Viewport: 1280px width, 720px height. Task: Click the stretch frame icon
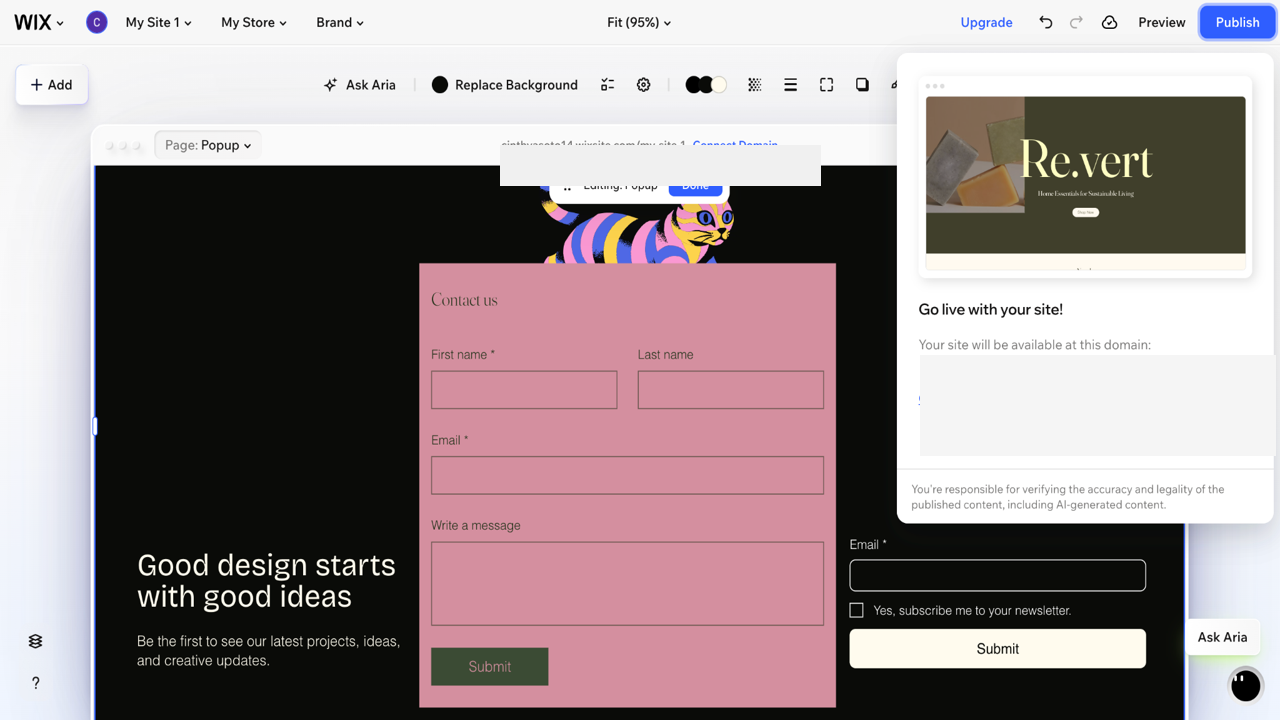(826, 85)
